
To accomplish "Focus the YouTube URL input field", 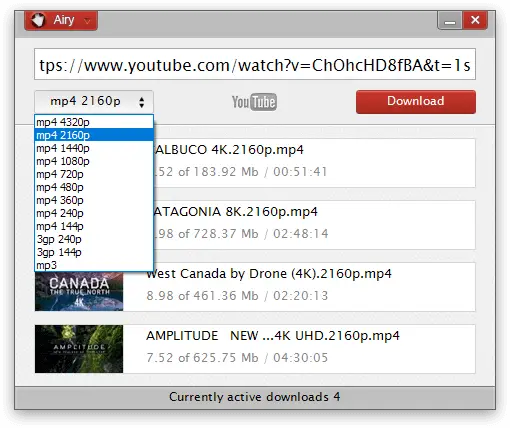I will pyautogui.click(x=255, y=64).
